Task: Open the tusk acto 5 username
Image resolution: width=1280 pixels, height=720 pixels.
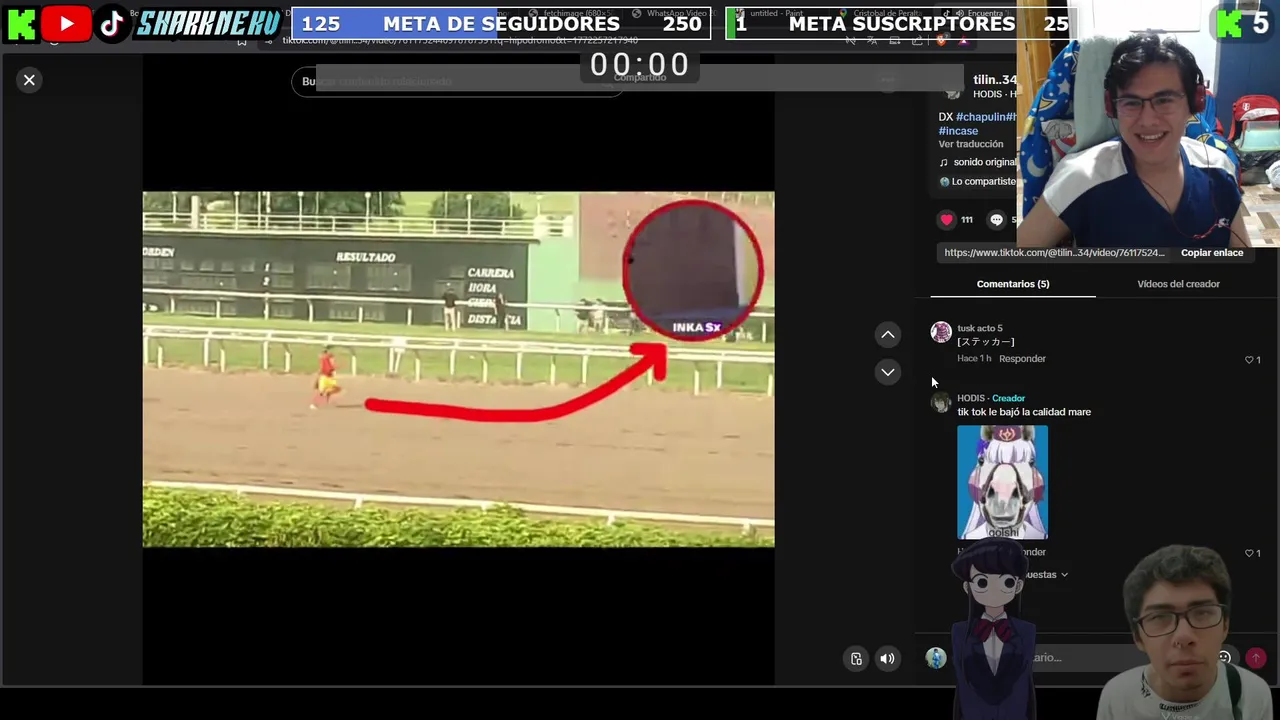Action: (980, 328)
